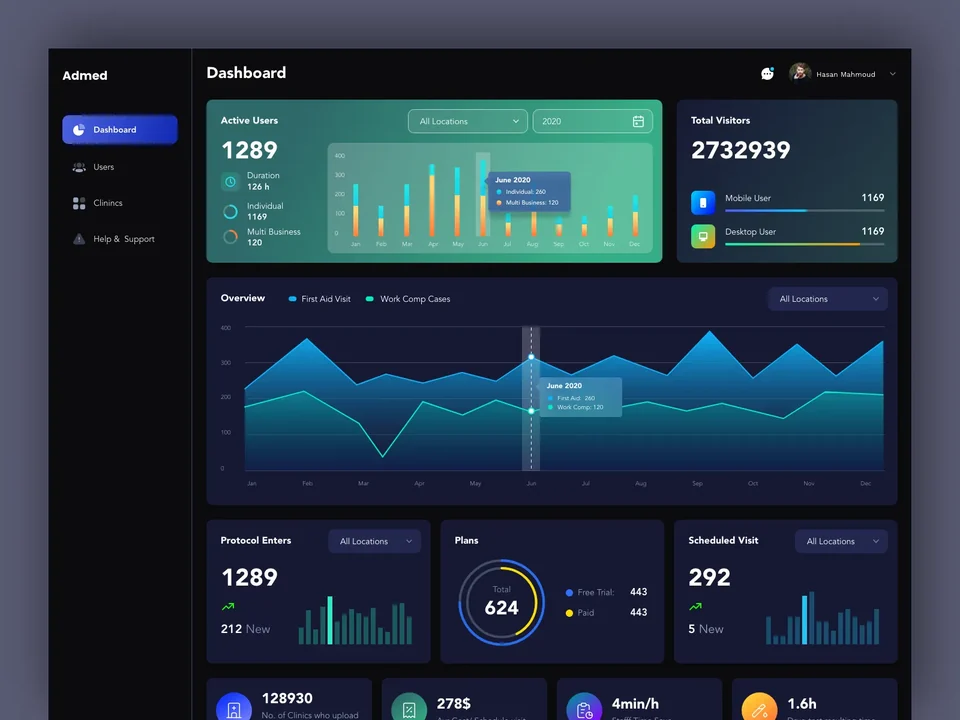Open Scheduled Visit All Locations dropdown
960x720 pixels.
click(x=841, y=541)
